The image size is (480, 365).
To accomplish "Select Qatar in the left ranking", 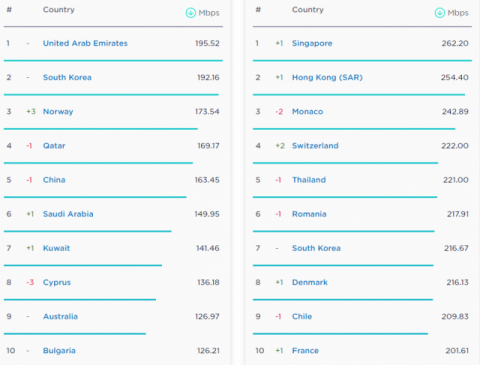I will click(54, 146).
